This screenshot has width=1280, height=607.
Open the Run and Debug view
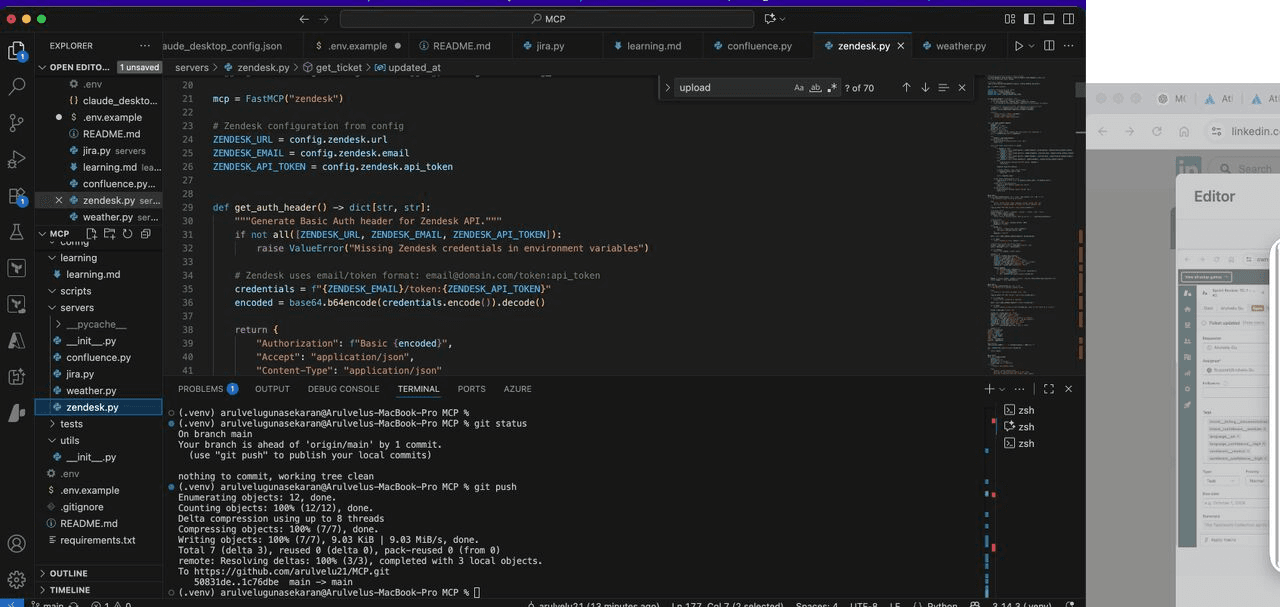(16, 159)
